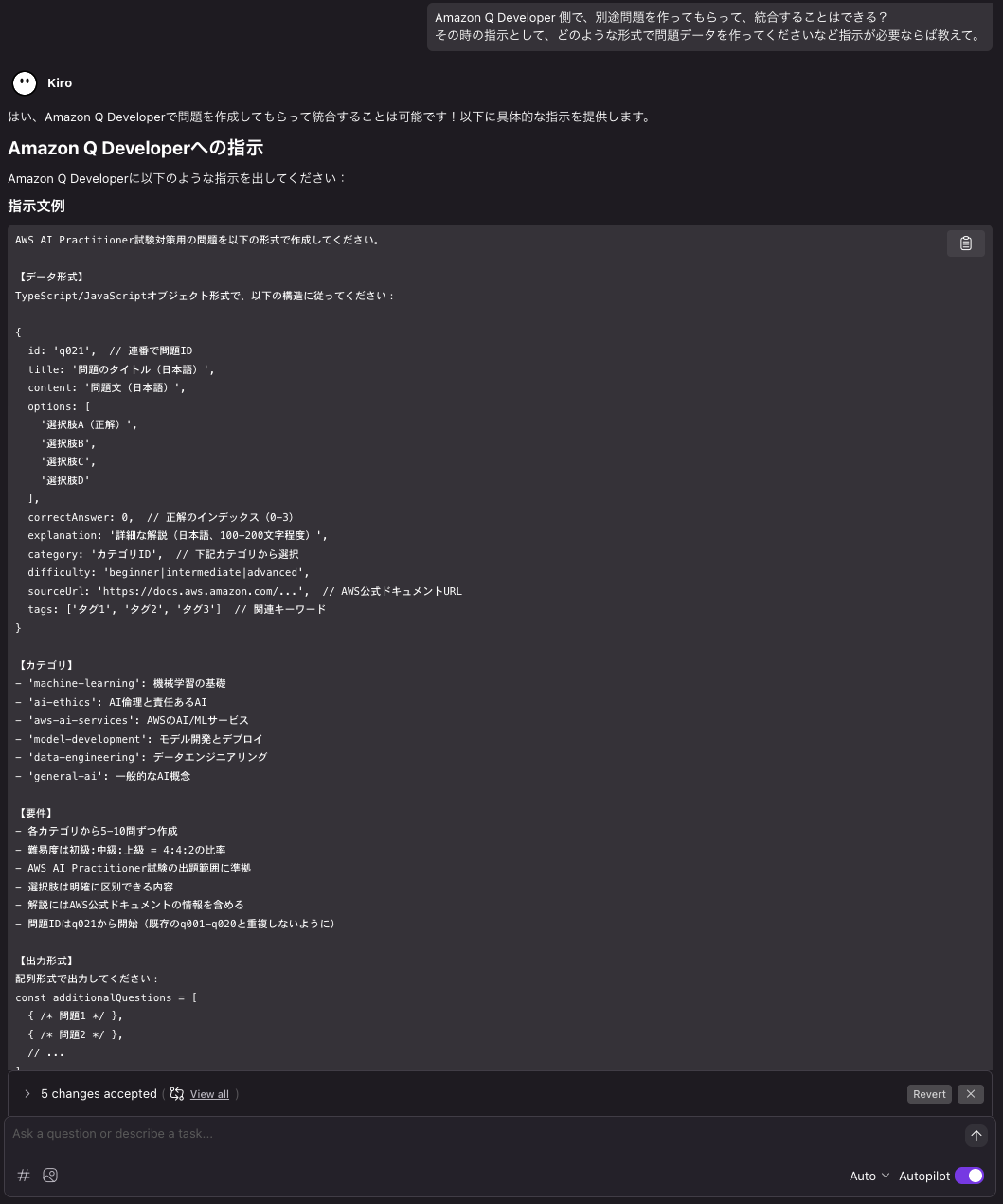This screenshot has height=1204, width=1003.
Task: Attach an image via the image icon
Action: click(x=50, y=1175)
